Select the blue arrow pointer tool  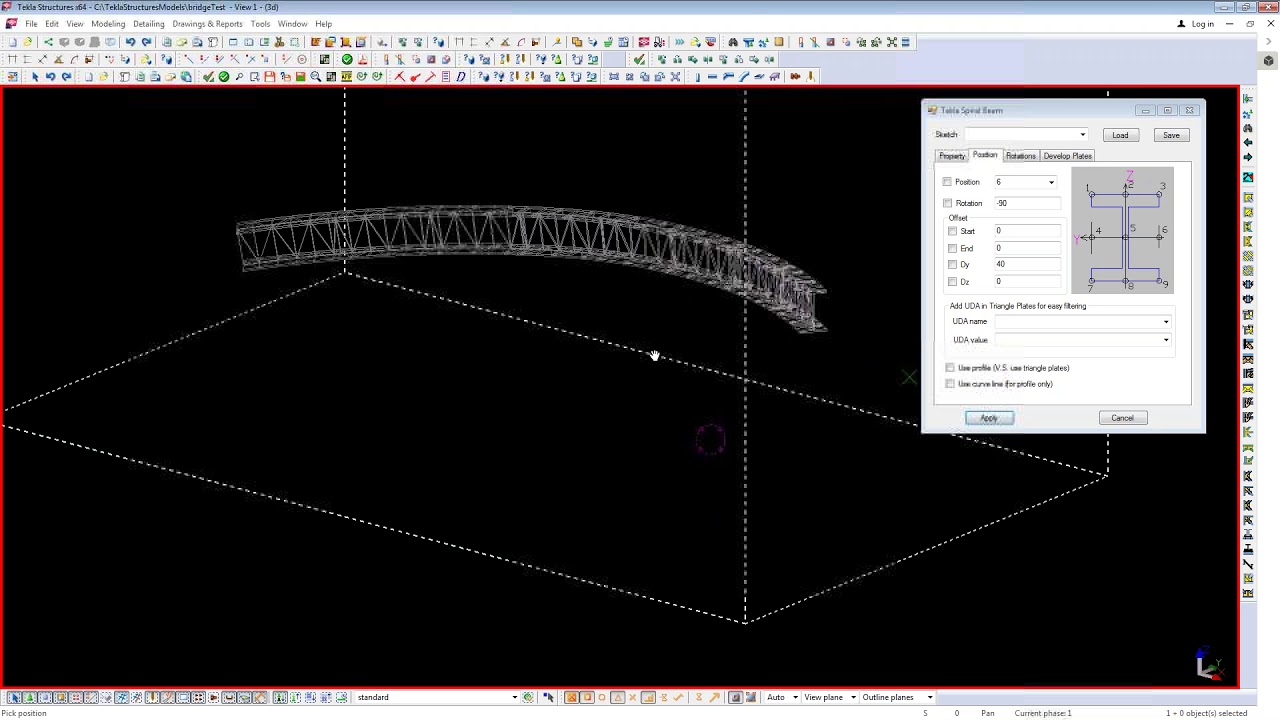(x=35, y=77)
